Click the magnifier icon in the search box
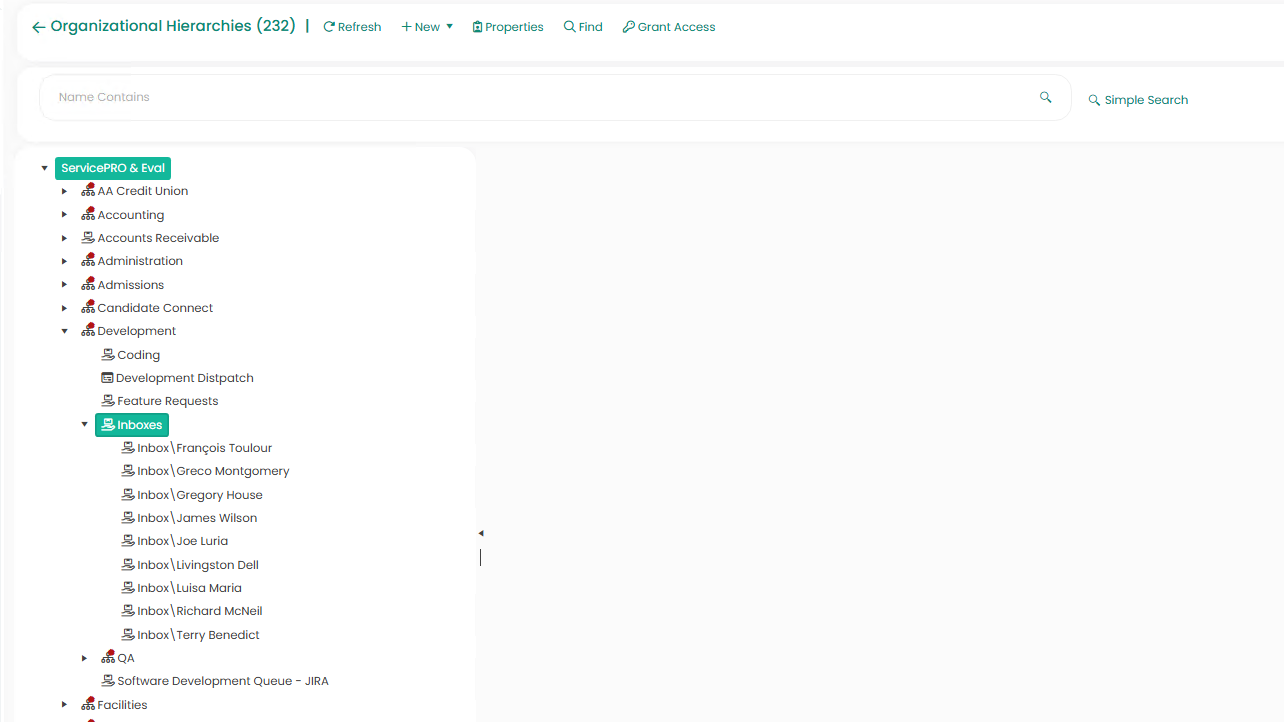Screen dimensions: 1284x722 [x=1045, y=97]
